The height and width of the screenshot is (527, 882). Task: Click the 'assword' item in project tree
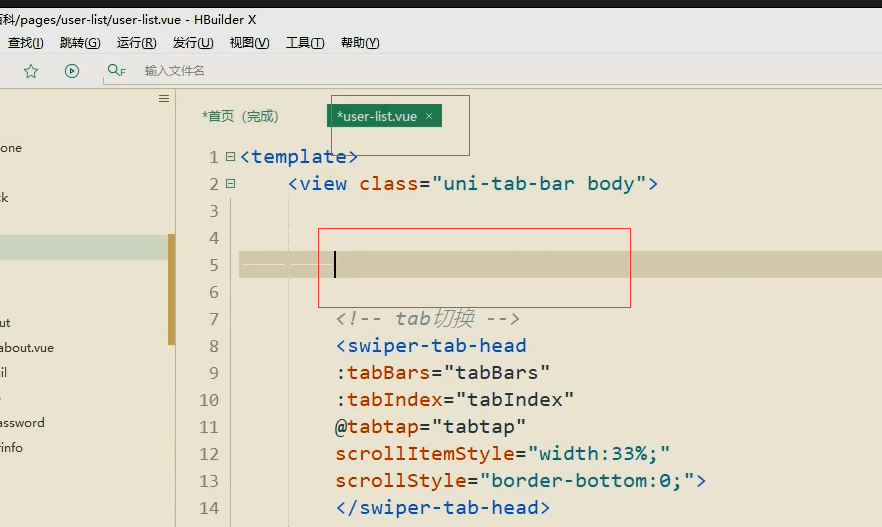click(x=22, y=423)
